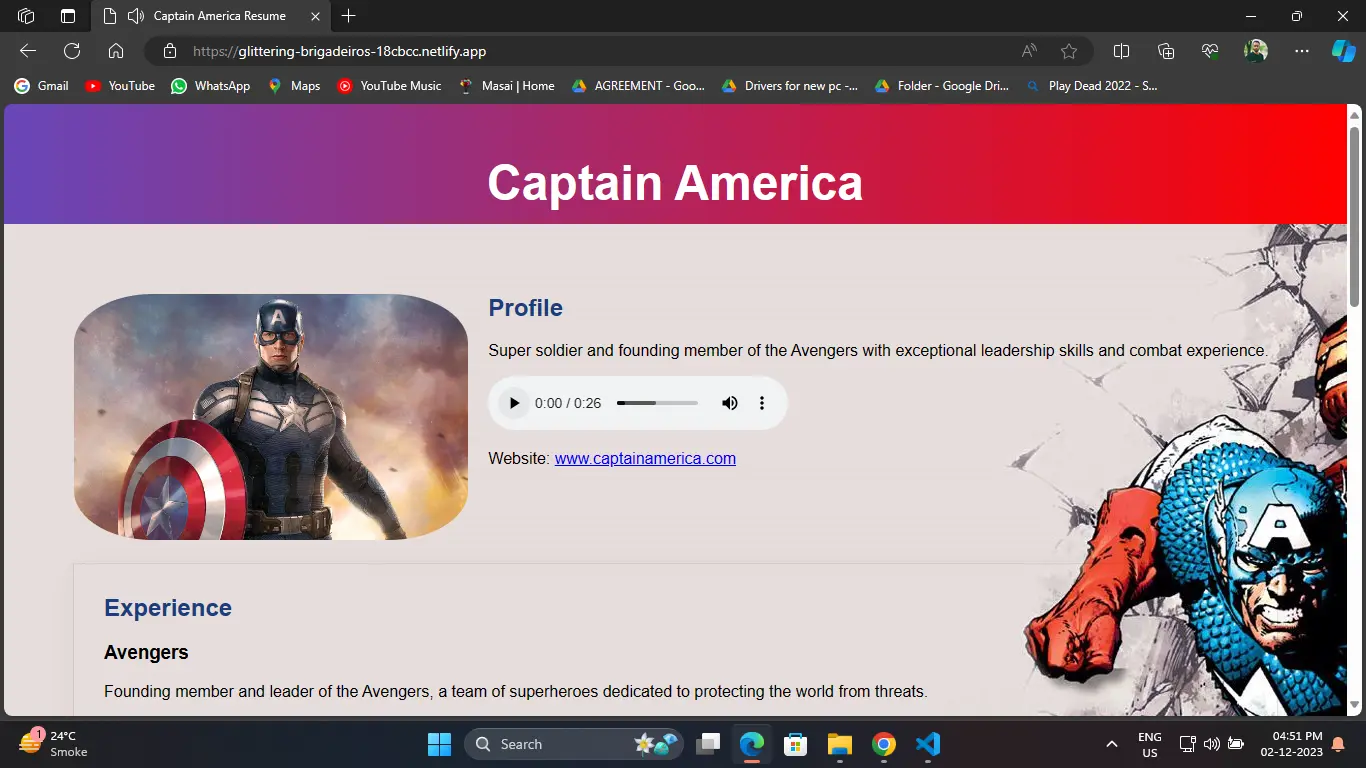Open audio player more options menu
Screen dimensions: 1366x768
(762, 403)
